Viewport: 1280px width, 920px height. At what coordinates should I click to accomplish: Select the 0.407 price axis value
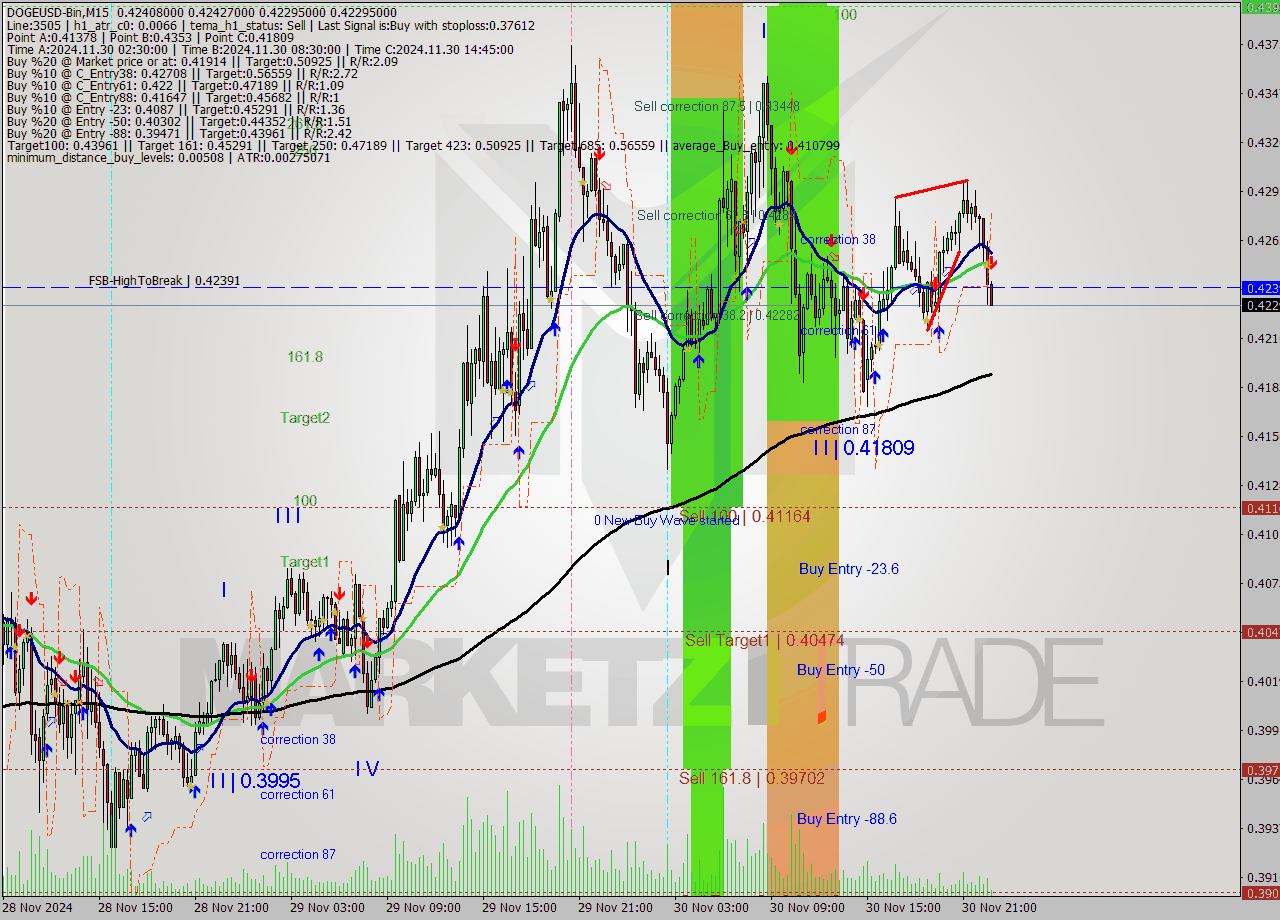(x=1261, y=583)
